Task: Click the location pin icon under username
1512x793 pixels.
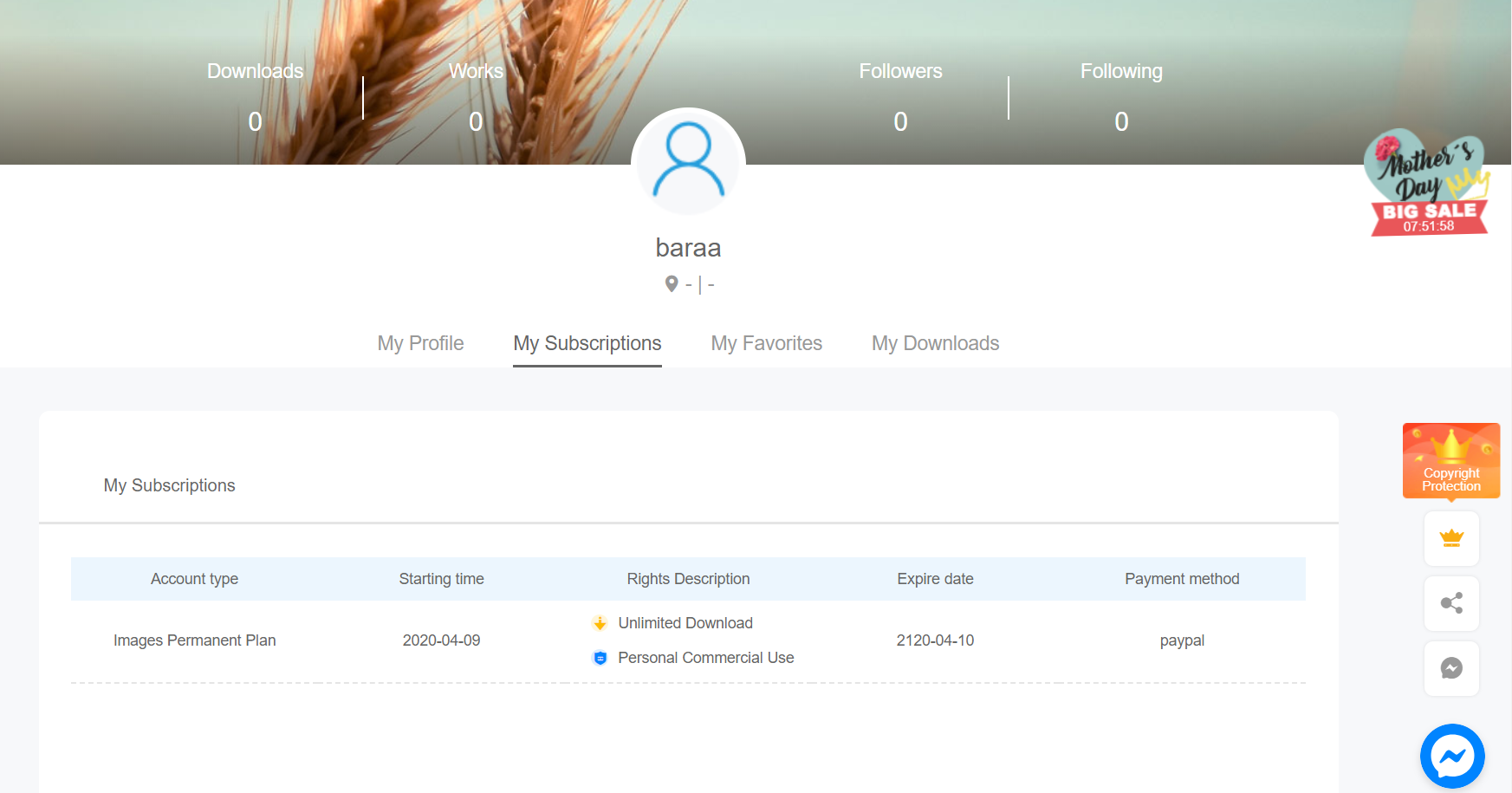Action: [x=672, y=284]
